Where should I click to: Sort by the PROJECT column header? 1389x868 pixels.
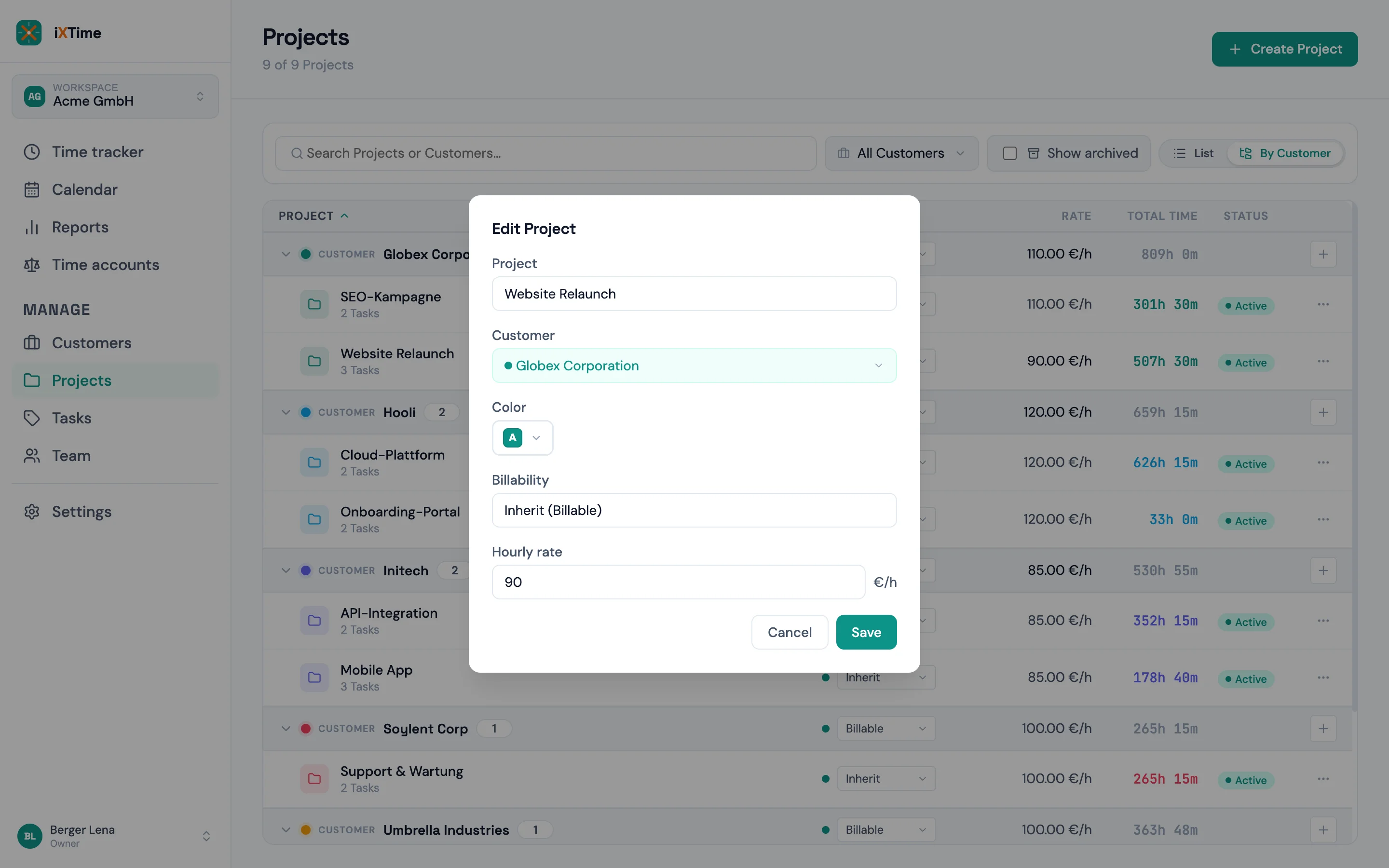(313, 216)
